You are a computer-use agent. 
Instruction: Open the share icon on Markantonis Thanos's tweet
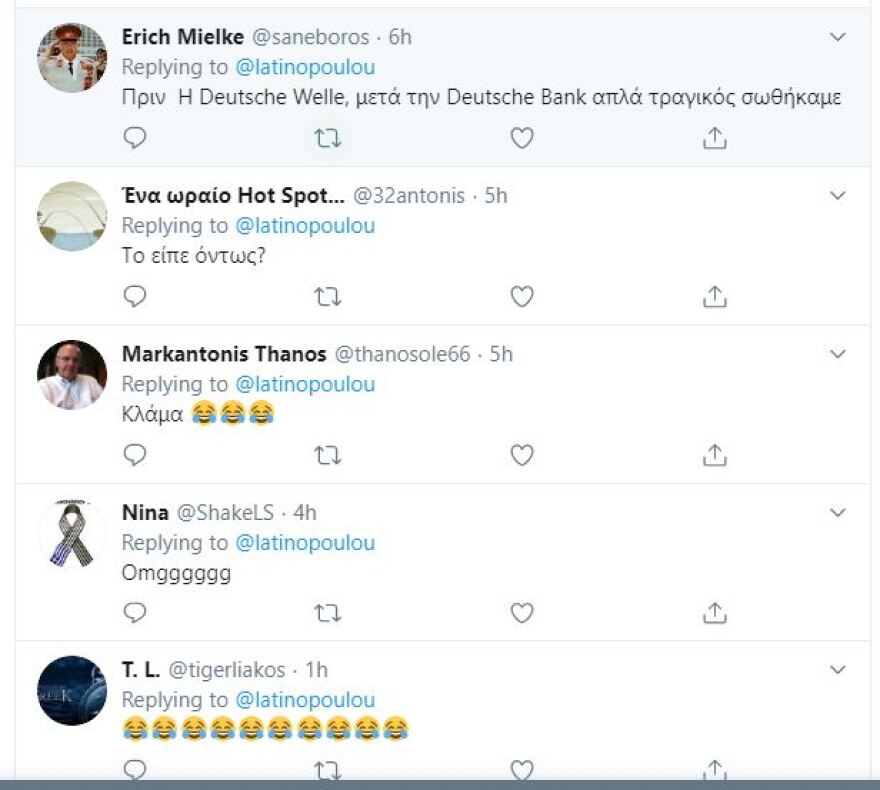(x=714, y=455)
